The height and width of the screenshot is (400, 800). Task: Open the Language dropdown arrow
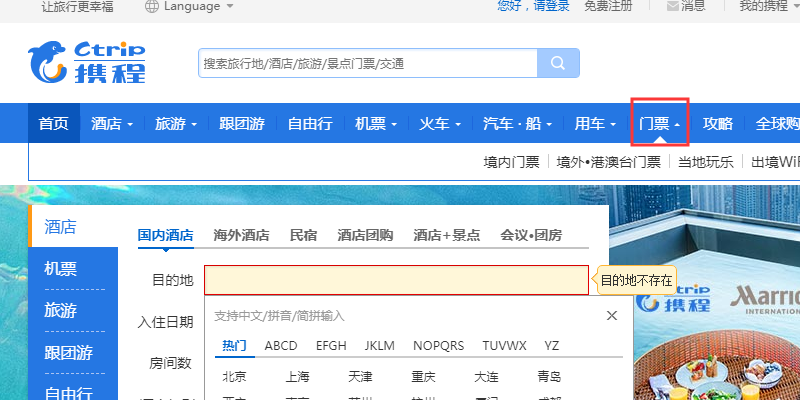coord(230,6)
